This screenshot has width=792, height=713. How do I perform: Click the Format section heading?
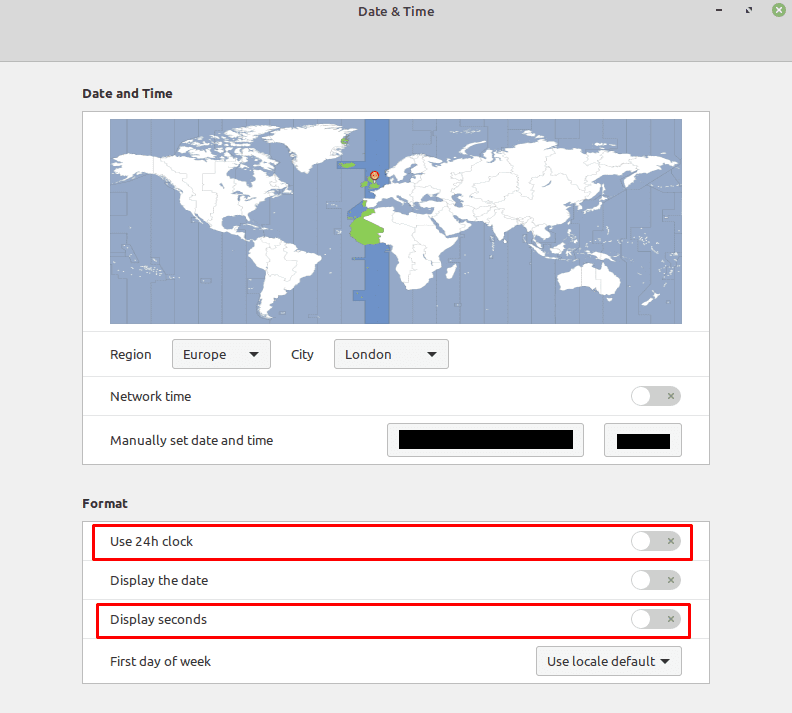[105, 503]
